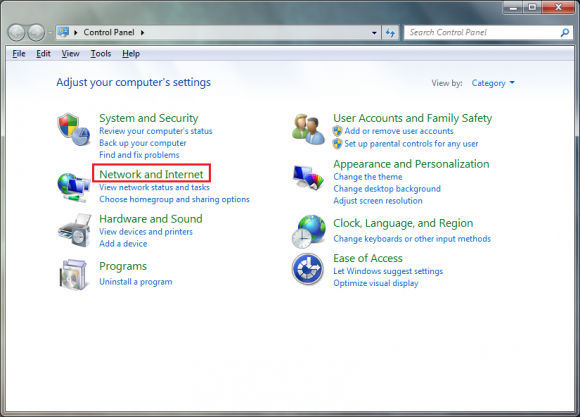The width and height of the screenshot is (580, 417).
Task: Open System and Security shield icon
Action: (74, 130)
